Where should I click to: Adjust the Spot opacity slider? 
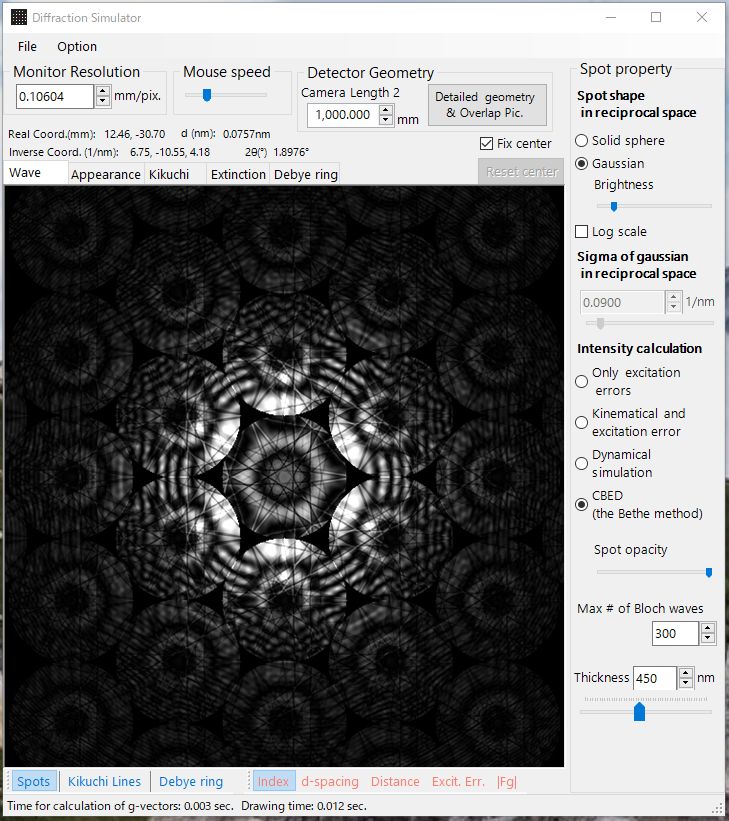point(709,572)
